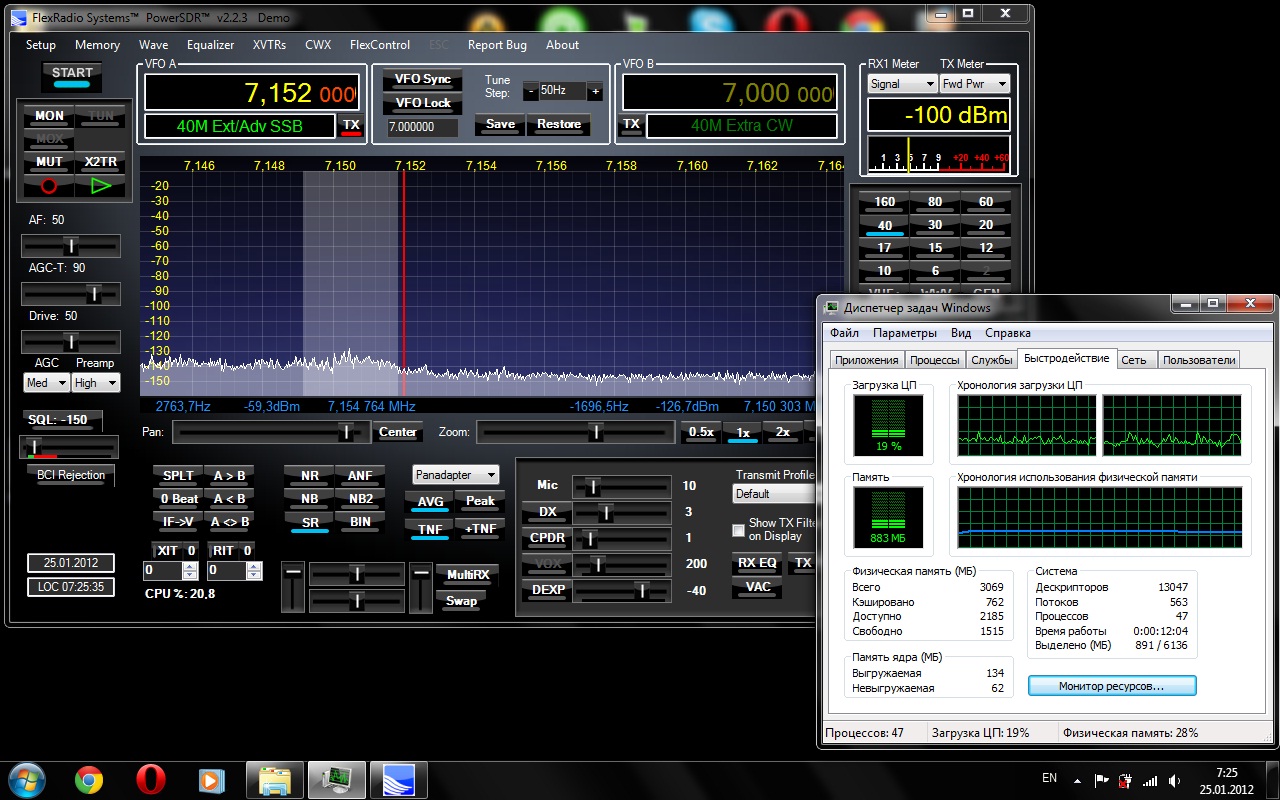Image resolution: width=1280 pixels, height=800 pixels.
Task: Open the Tune Step 50Hz dropdown
Action: click(x=563, y=91)
